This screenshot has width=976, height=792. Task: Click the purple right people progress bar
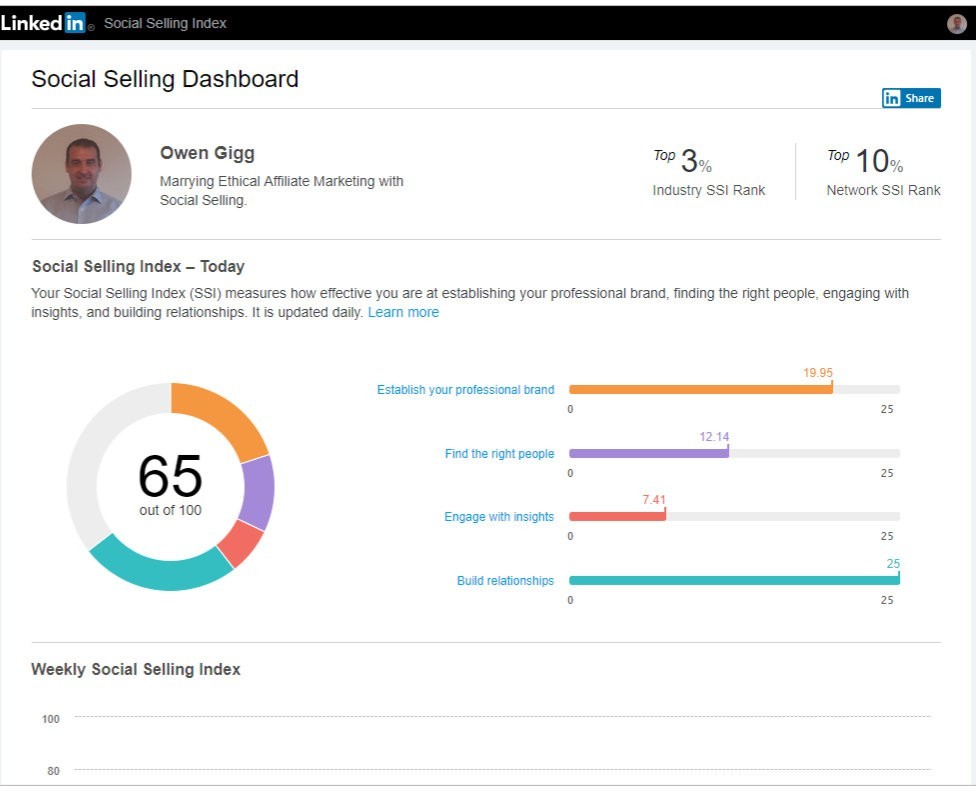[x=649, y=453]
